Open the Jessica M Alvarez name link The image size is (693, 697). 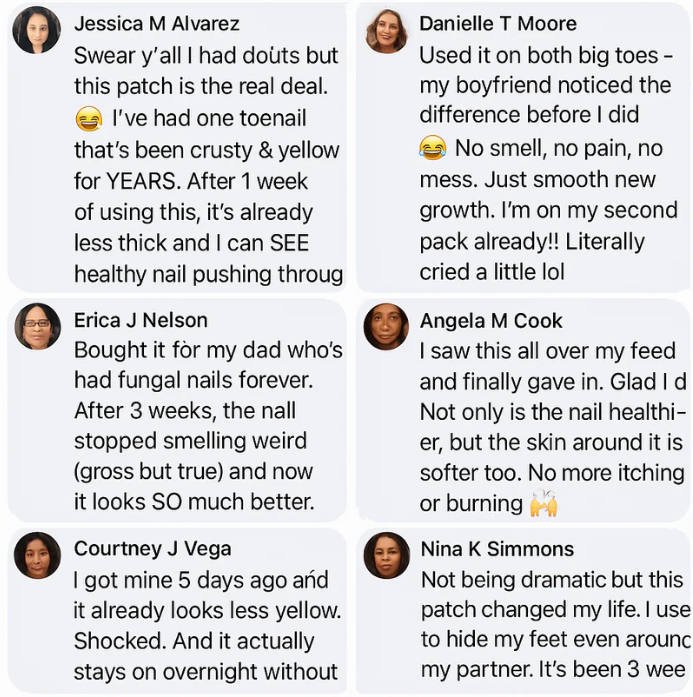point(157,23)
